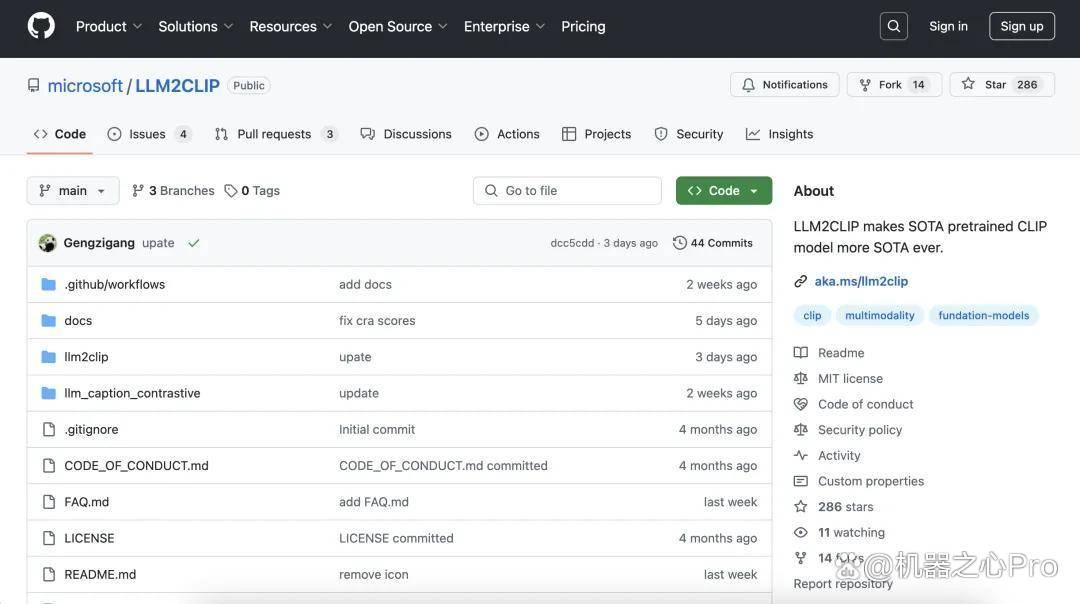
Task: View the 44 Commits history
Action: pyautogui.click(x=713, y=243)
